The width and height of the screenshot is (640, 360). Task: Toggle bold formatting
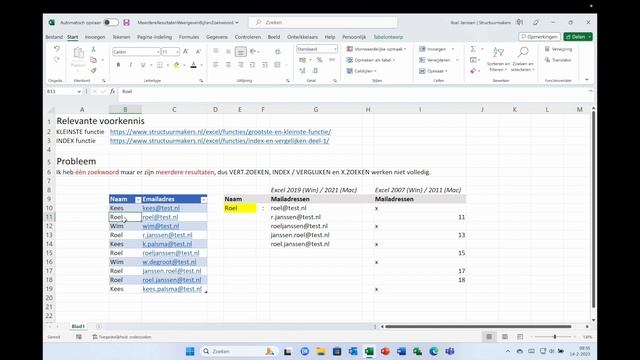pos(118,65)
